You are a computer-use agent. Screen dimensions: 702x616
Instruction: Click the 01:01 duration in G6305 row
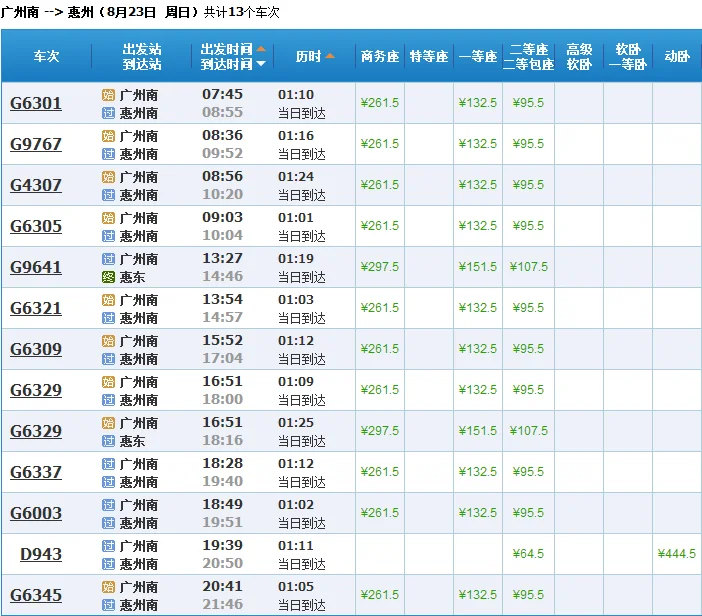pos(296,218)
